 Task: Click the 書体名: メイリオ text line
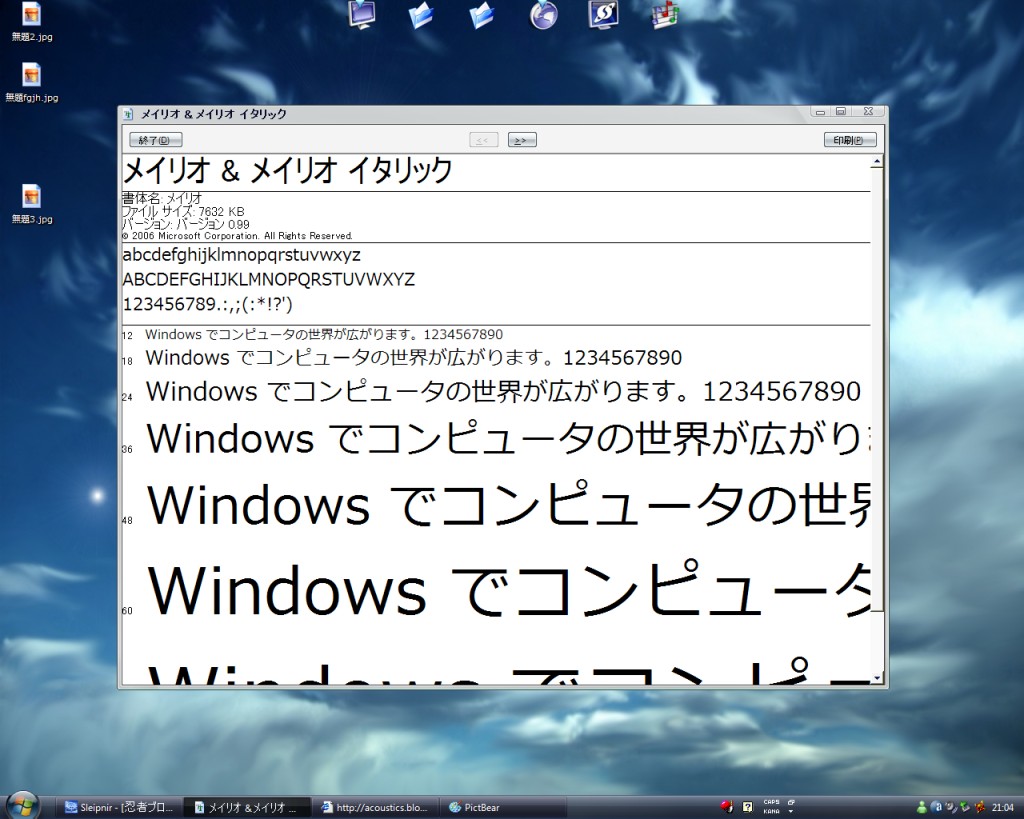coord(162,198)
